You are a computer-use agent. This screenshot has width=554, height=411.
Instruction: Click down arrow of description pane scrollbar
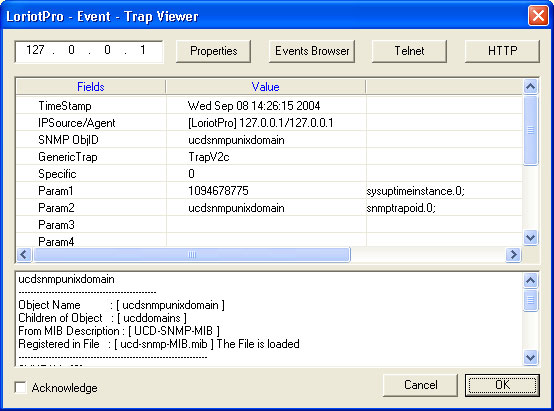(x=530, y=357)
